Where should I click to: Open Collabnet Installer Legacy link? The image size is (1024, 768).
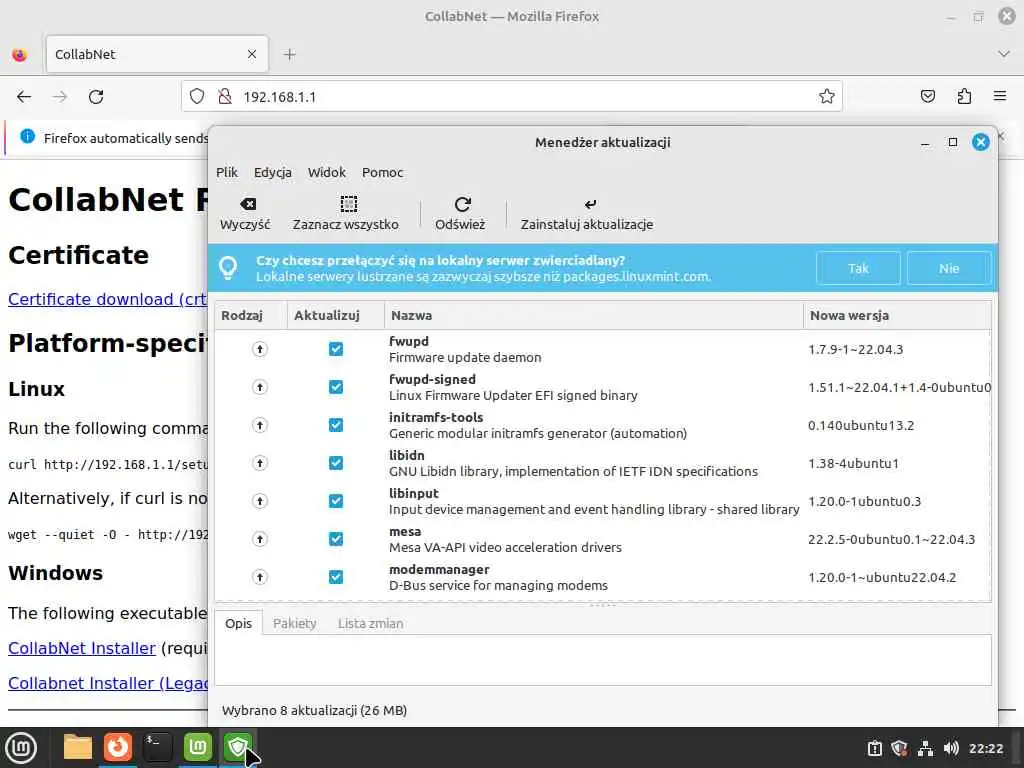tap(108, 683)
